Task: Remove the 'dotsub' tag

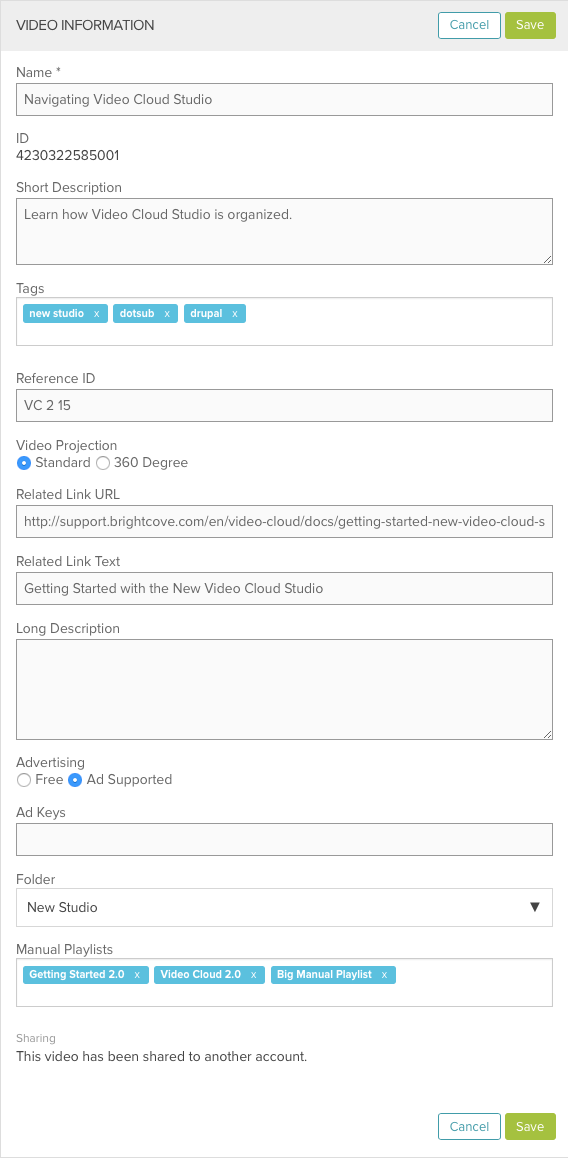Action: (167, 314)
